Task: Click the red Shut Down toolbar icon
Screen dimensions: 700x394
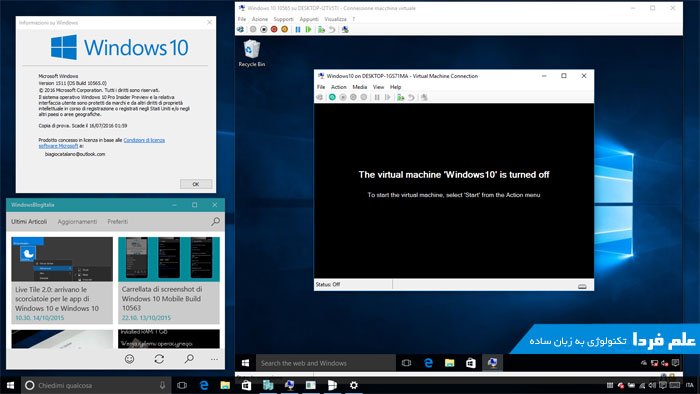Action: tap(274, 29)
